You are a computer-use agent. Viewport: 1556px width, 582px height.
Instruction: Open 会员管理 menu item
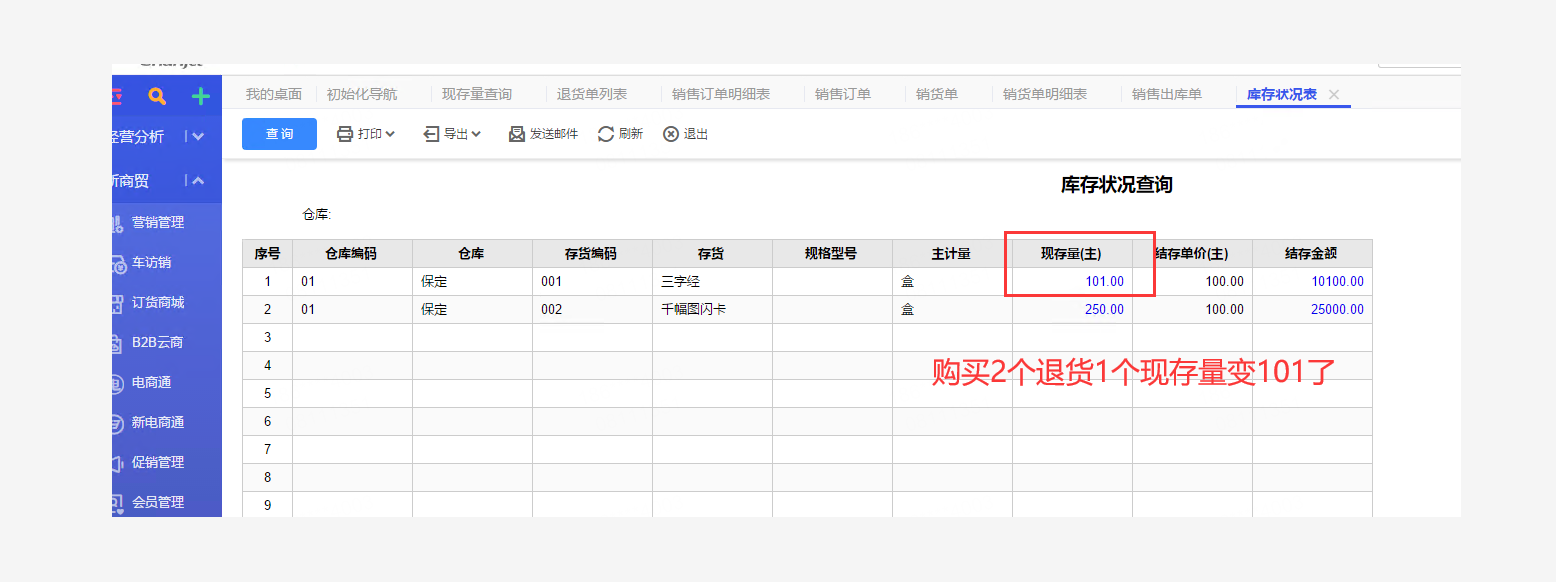click(158, 503)
